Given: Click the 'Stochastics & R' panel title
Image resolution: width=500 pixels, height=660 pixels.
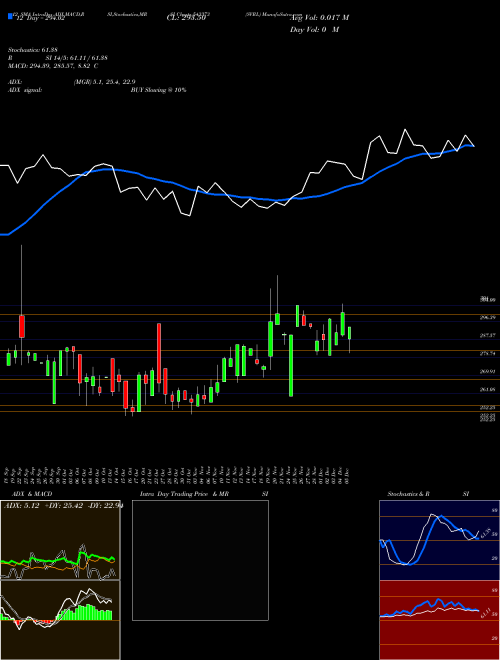Looking at the screenshot, I should coord(408,494).
